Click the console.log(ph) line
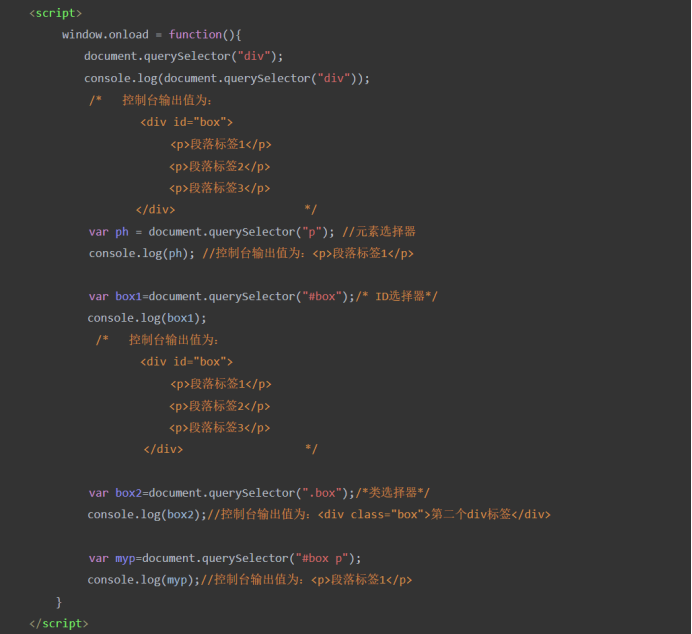The height and width of the screenshot is (634, 692). point(251,254)
